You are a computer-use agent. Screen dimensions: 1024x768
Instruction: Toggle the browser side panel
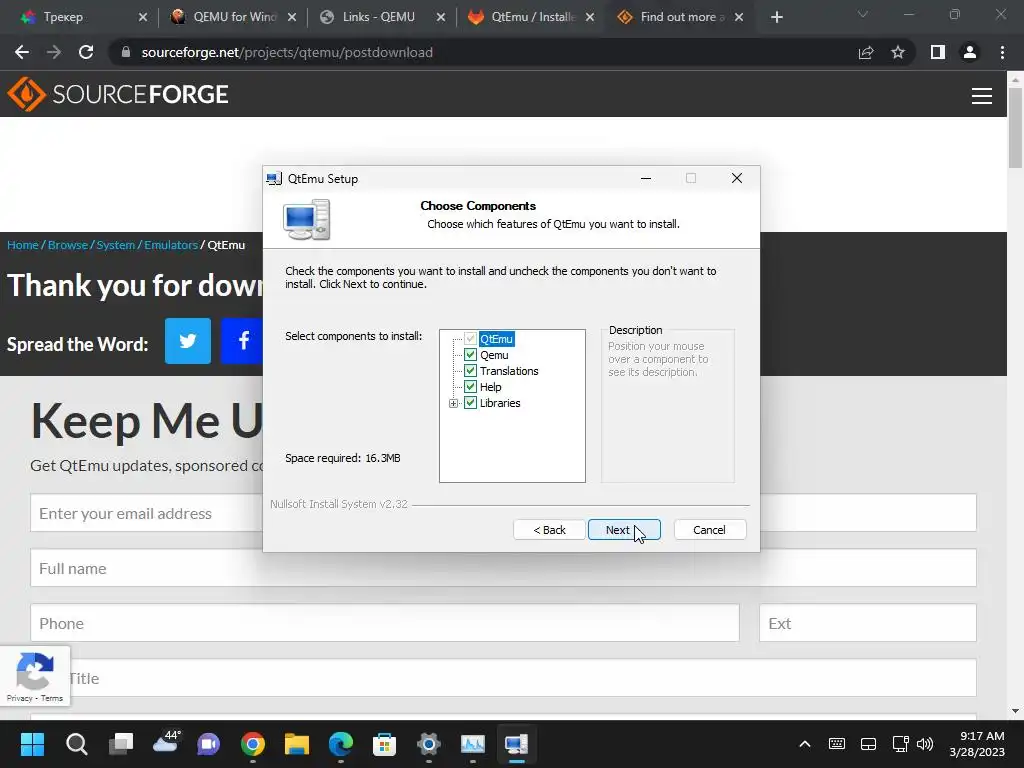938,52
